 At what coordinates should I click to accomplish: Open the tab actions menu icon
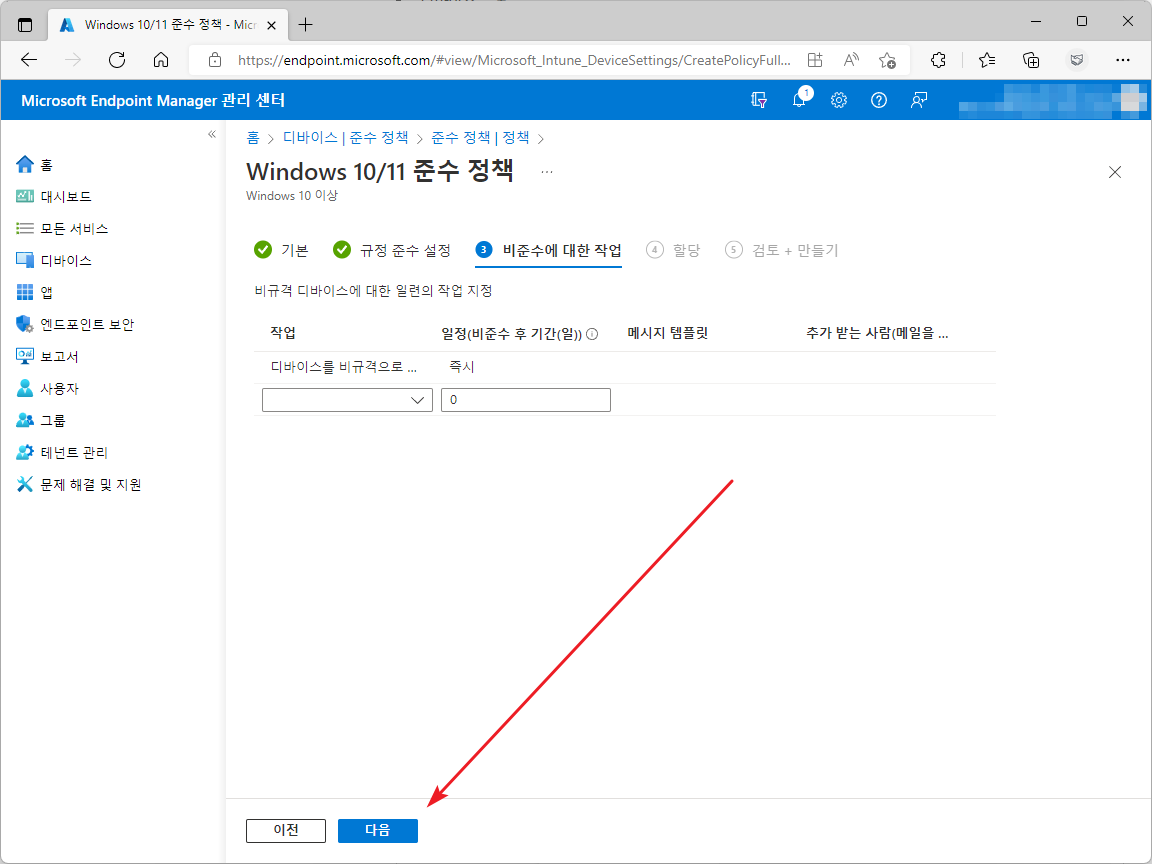pyautogui.click(x=25, y=25)
